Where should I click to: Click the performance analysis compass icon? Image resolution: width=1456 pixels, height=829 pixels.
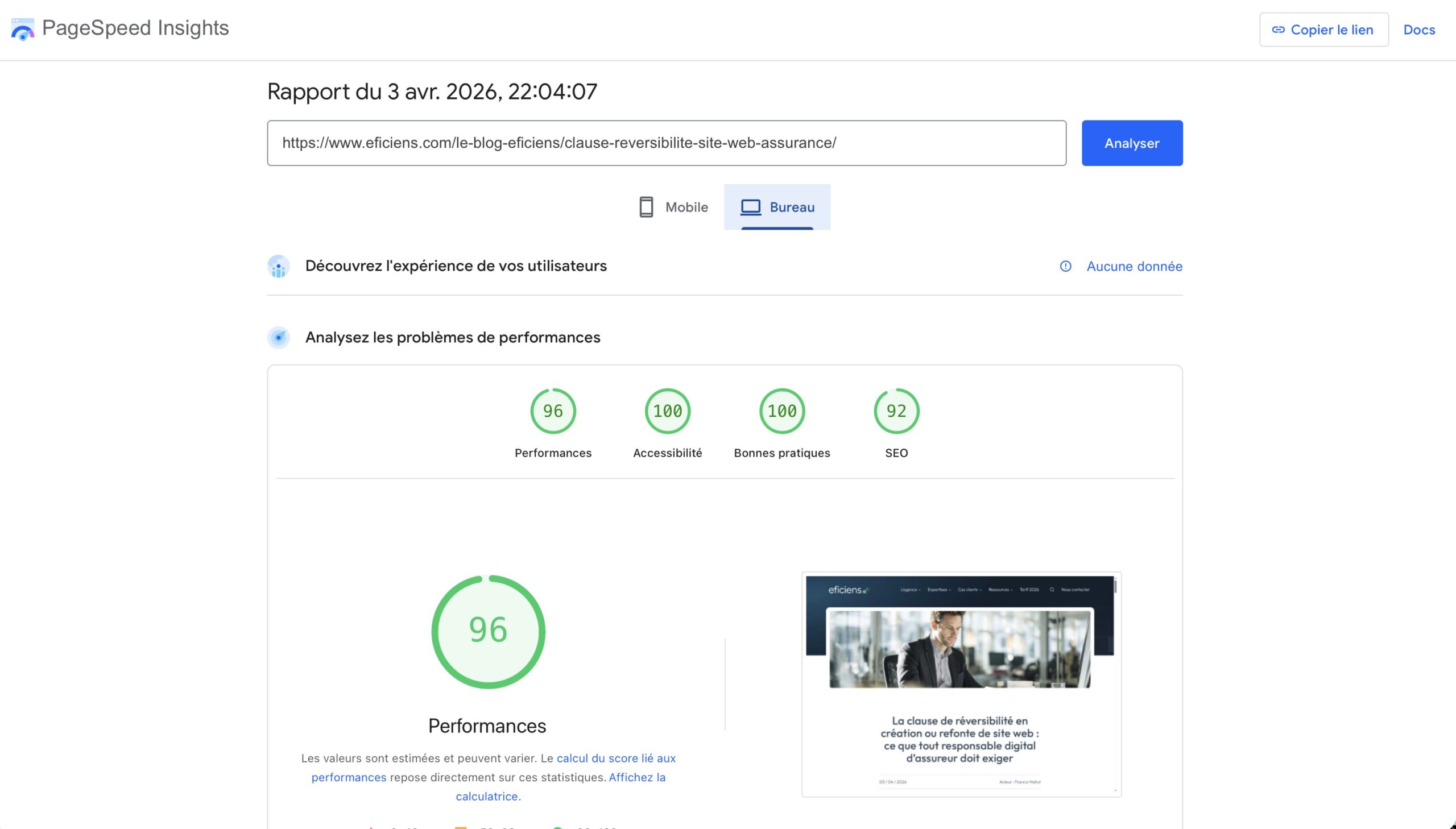[x=279, y=337]
